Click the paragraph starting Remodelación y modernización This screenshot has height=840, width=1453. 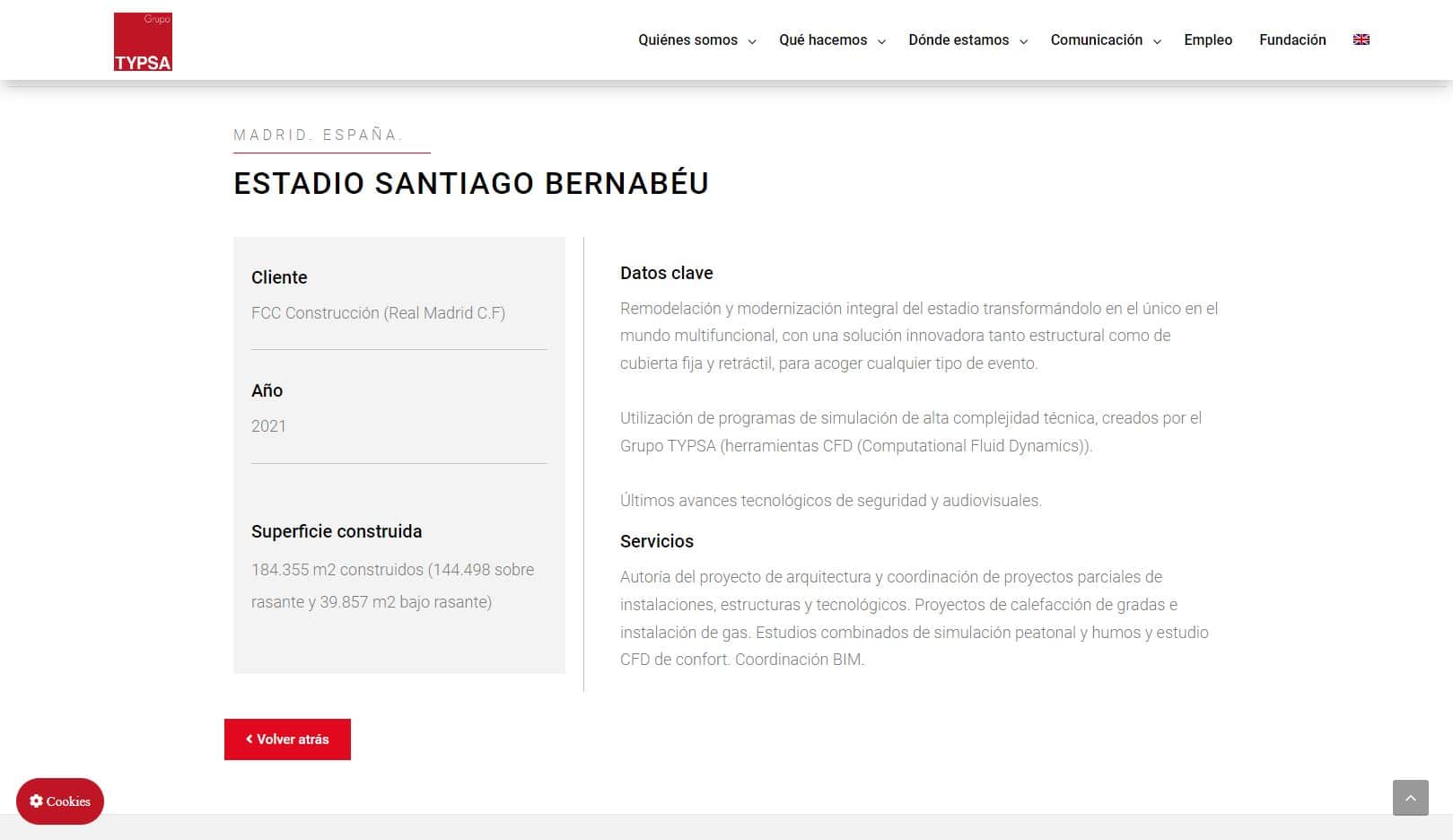pos(919,336)
